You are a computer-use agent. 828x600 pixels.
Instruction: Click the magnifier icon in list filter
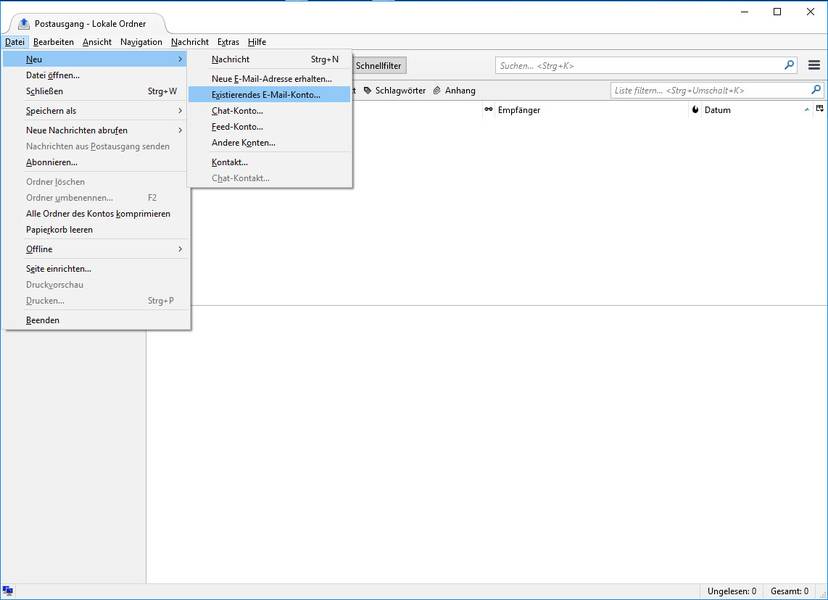pos(816,90)
